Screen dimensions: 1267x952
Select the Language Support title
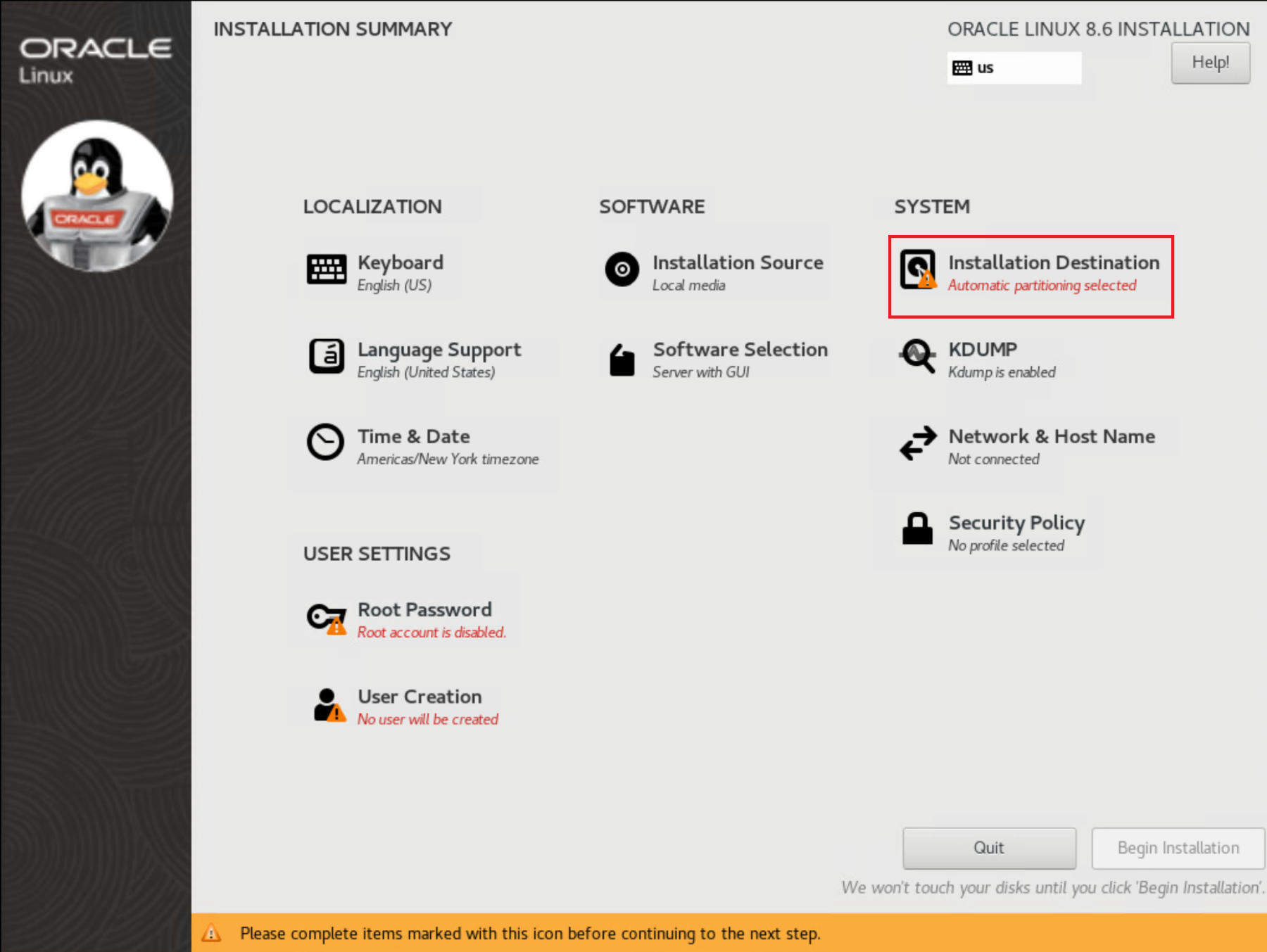(x=439, y=350)
